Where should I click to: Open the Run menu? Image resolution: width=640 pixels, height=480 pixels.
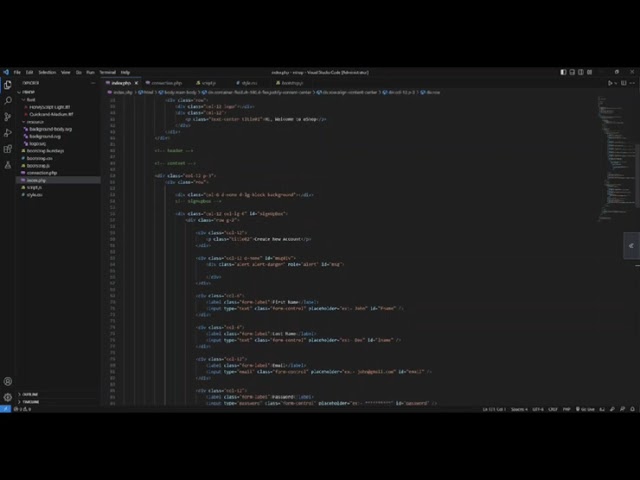click(x=90, y=72)
